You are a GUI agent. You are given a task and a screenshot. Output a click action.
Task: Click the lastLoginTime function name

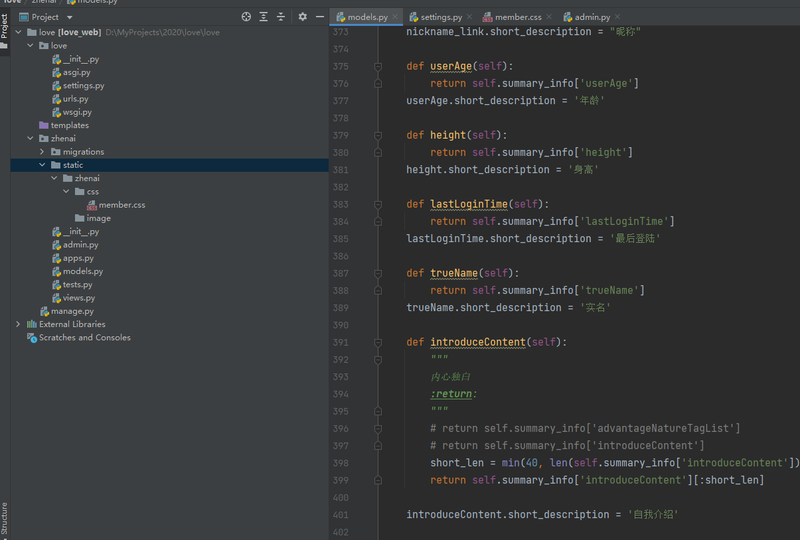point(469,204)
